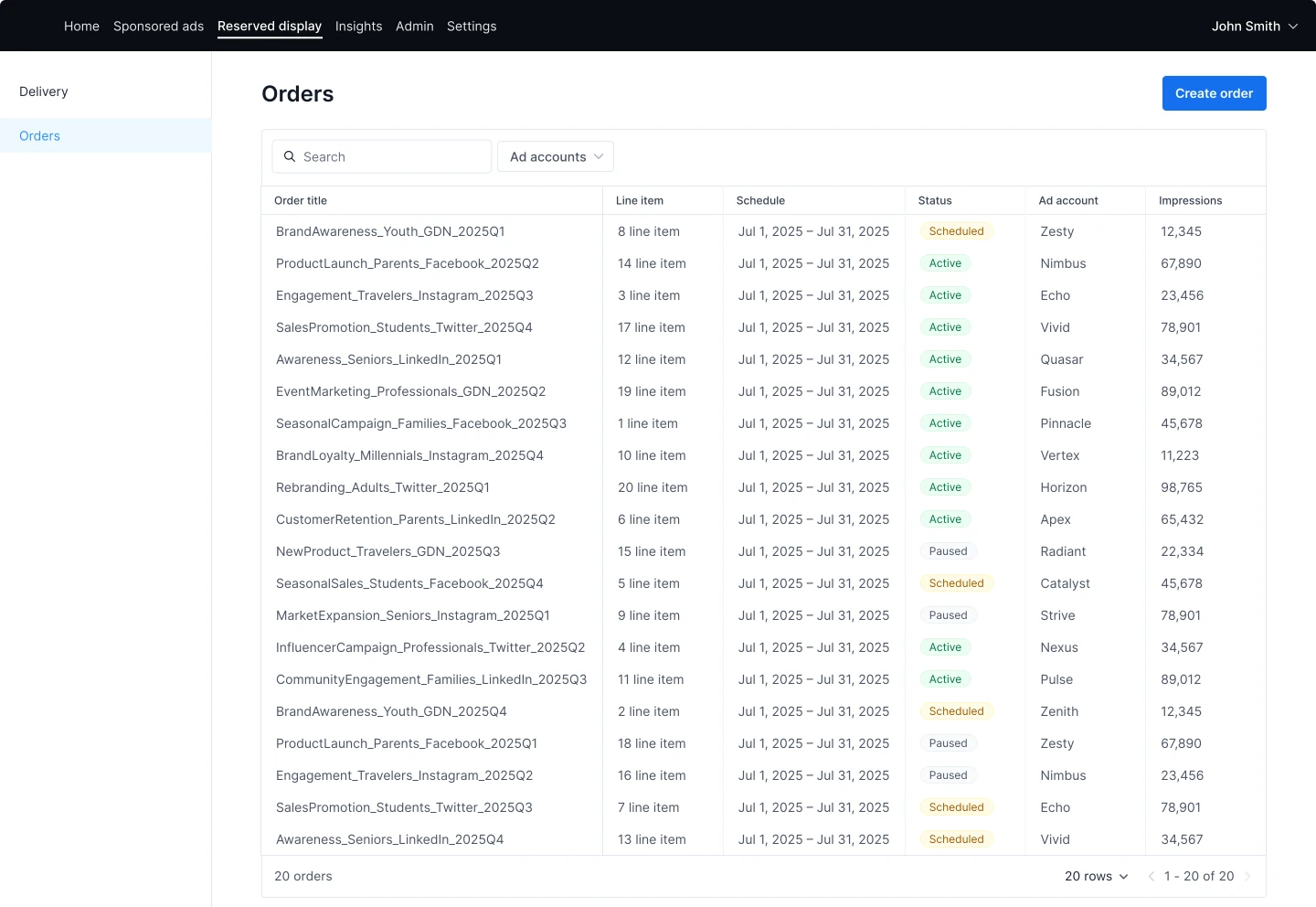
Task: Go to previous page arrow
Action: pyautogui.click(x=1151, y=876)
